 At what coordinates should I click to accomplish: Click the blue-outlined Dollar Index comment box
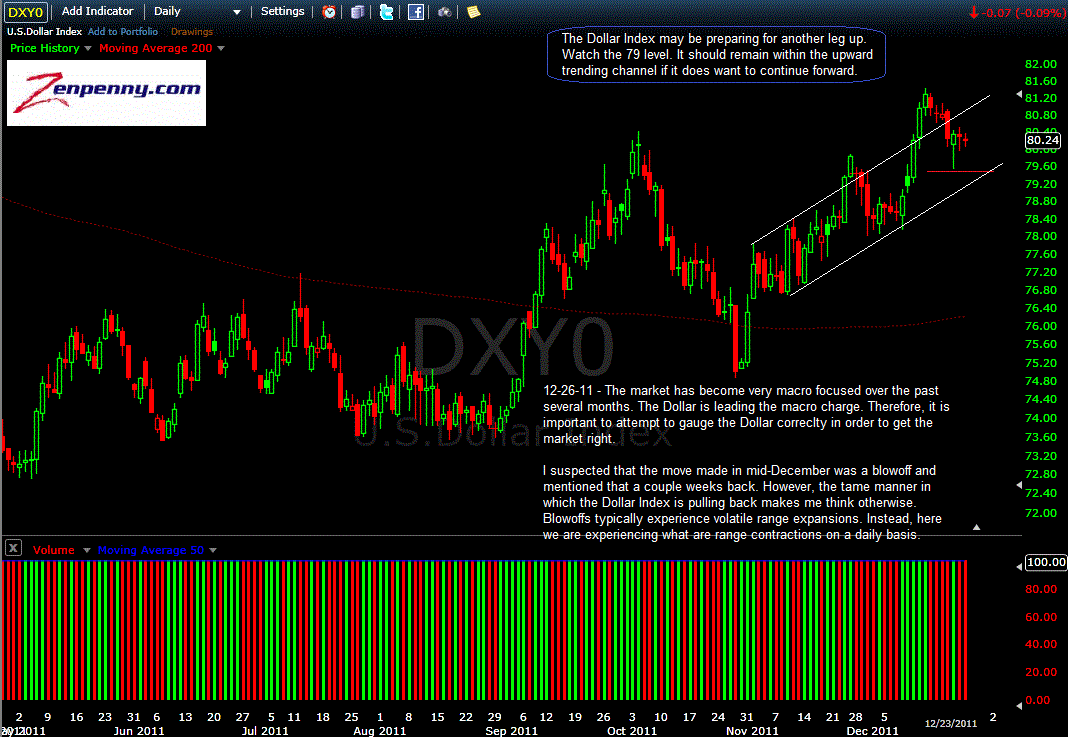coord(716,54)
